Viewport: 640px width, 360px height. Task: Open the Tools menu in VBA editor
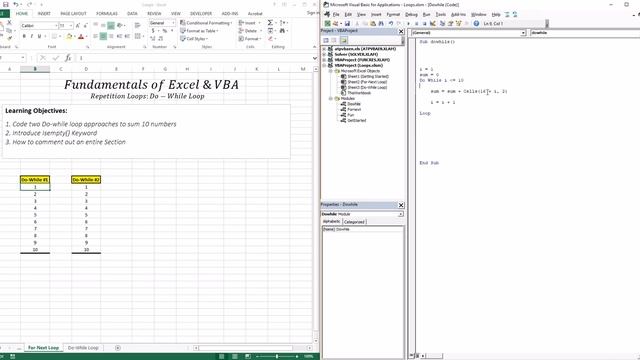[441, 14]
